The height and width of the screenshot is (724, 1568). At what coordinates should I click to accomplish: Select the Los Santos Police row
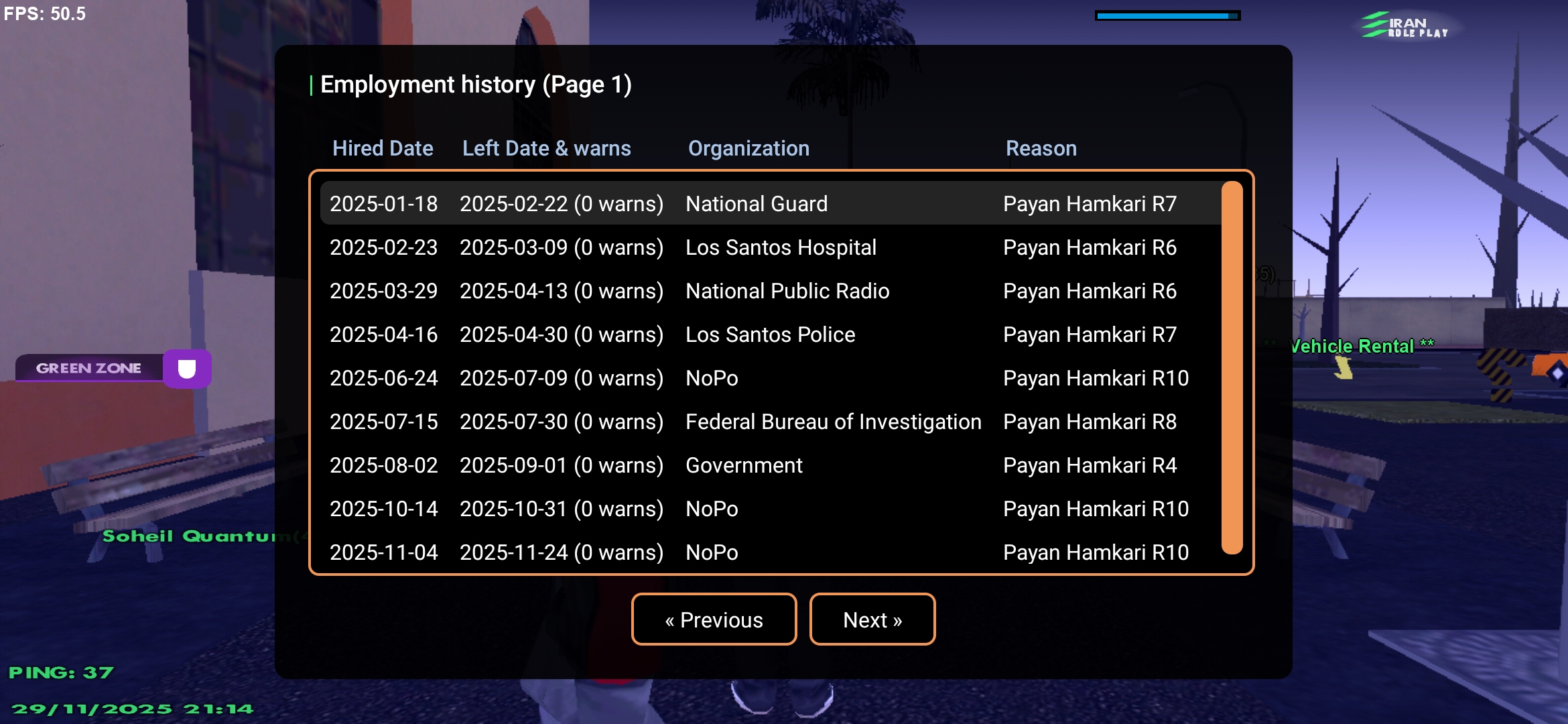(769, 335)
